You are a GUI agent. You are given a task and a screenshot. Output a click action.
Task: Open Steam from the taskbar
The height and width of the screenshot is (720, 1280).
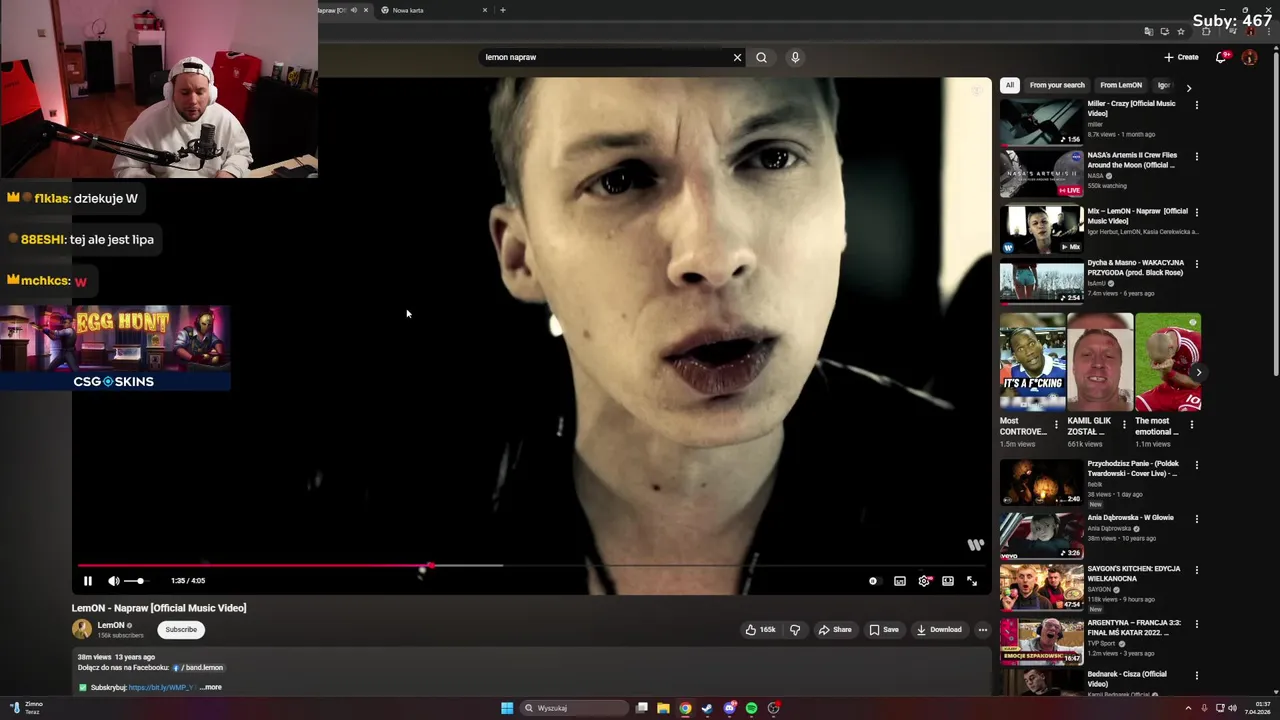707,708
